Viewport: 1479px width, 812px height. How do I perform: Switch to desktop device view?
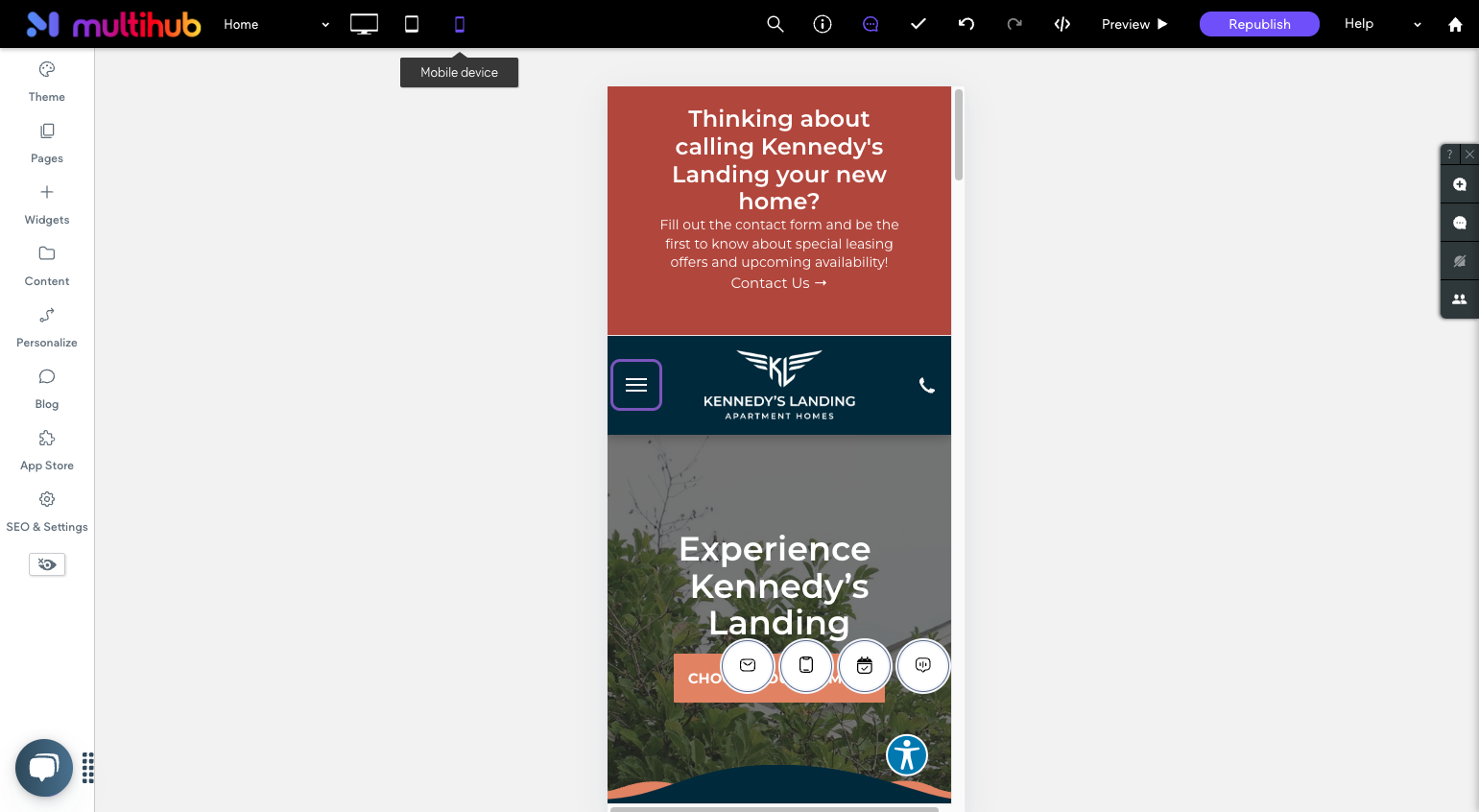pyautogui.click(x=364, y=24)
